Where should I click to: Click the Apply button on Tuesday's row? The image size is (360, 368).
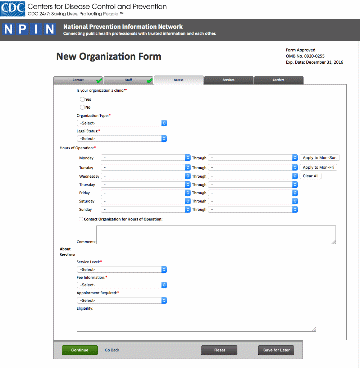click(319, 167)
